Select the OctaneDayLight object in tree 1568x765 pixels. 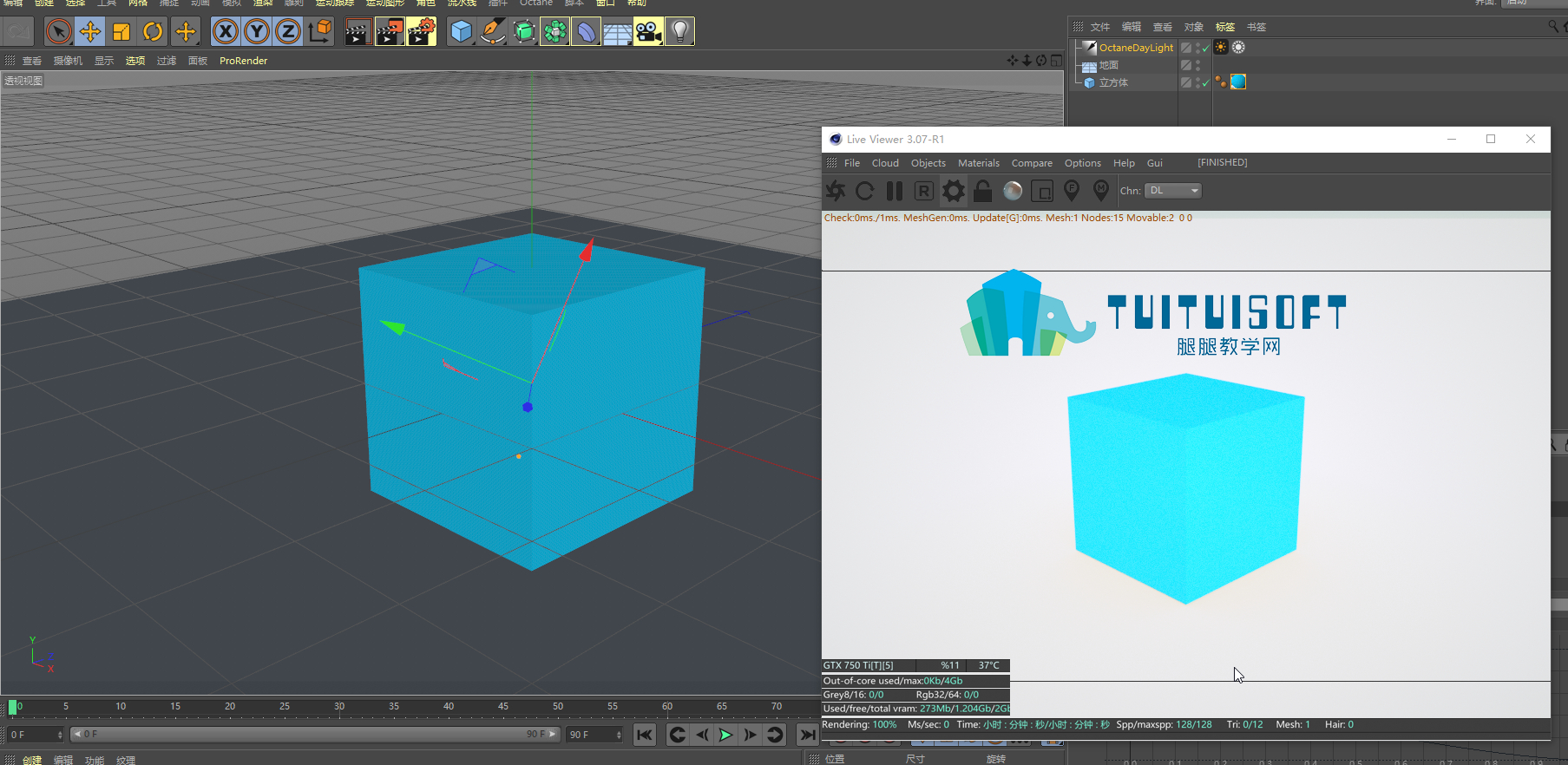(x=1135, y=48)
